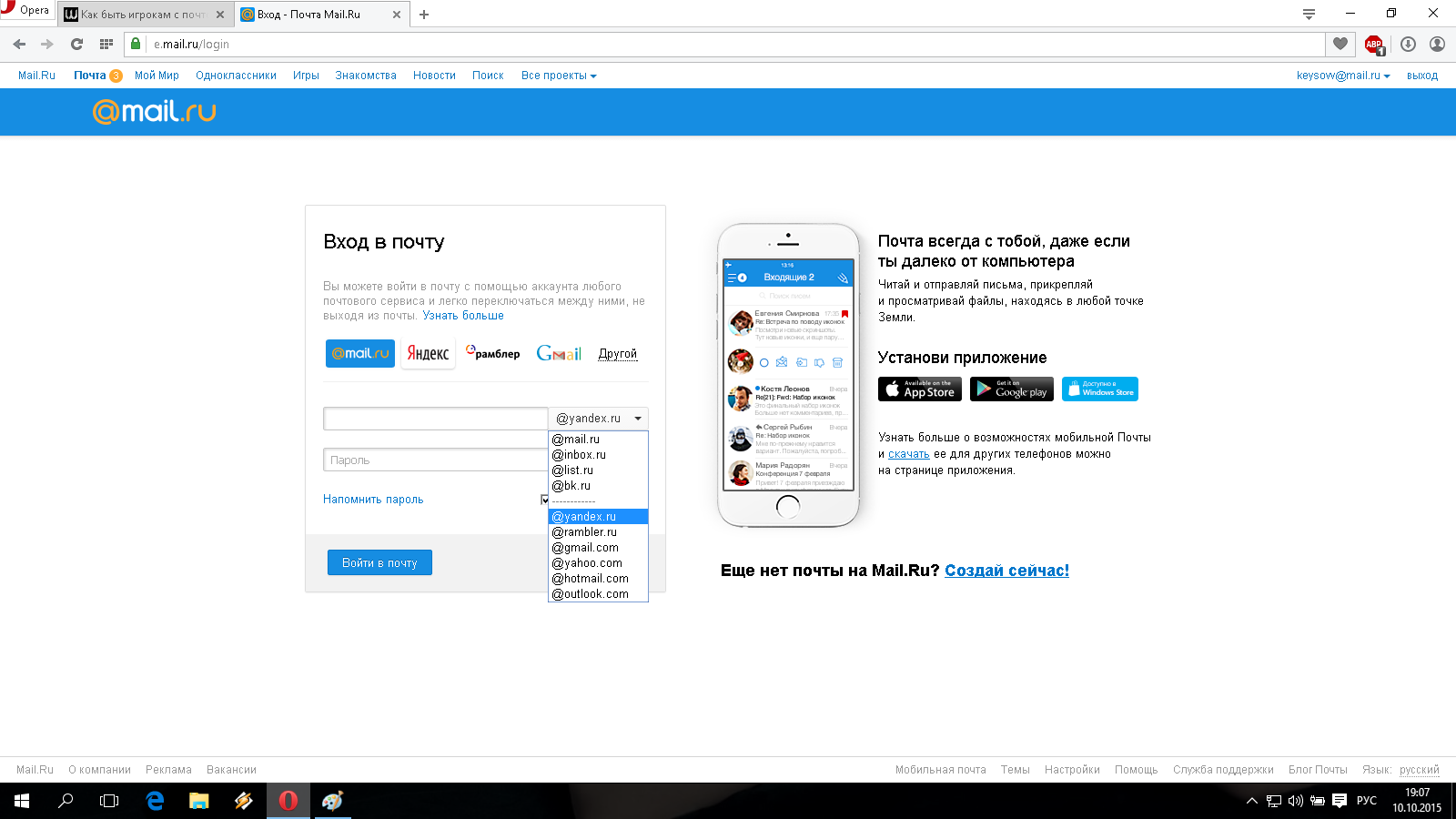Click the Opera icon on the taskbar
The width and height of the screenshot is (1456, 819).
288,801
